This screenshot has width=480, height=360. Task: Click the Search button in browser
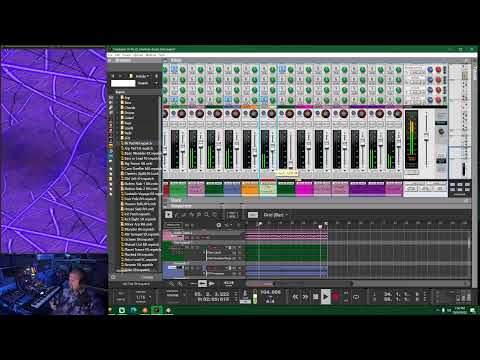pyautogui.click(x=143, y=83)
